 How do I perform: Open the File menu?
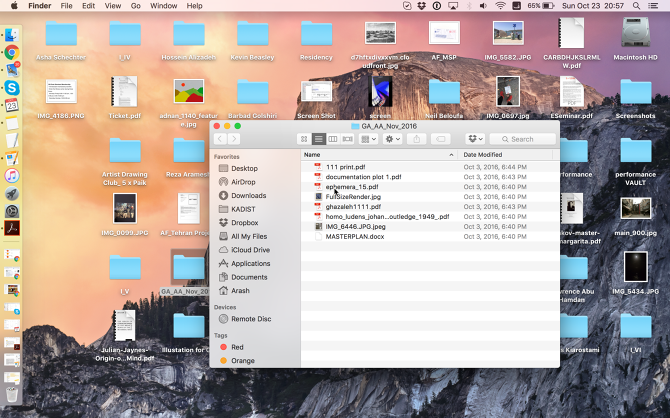tap(66, 6)
